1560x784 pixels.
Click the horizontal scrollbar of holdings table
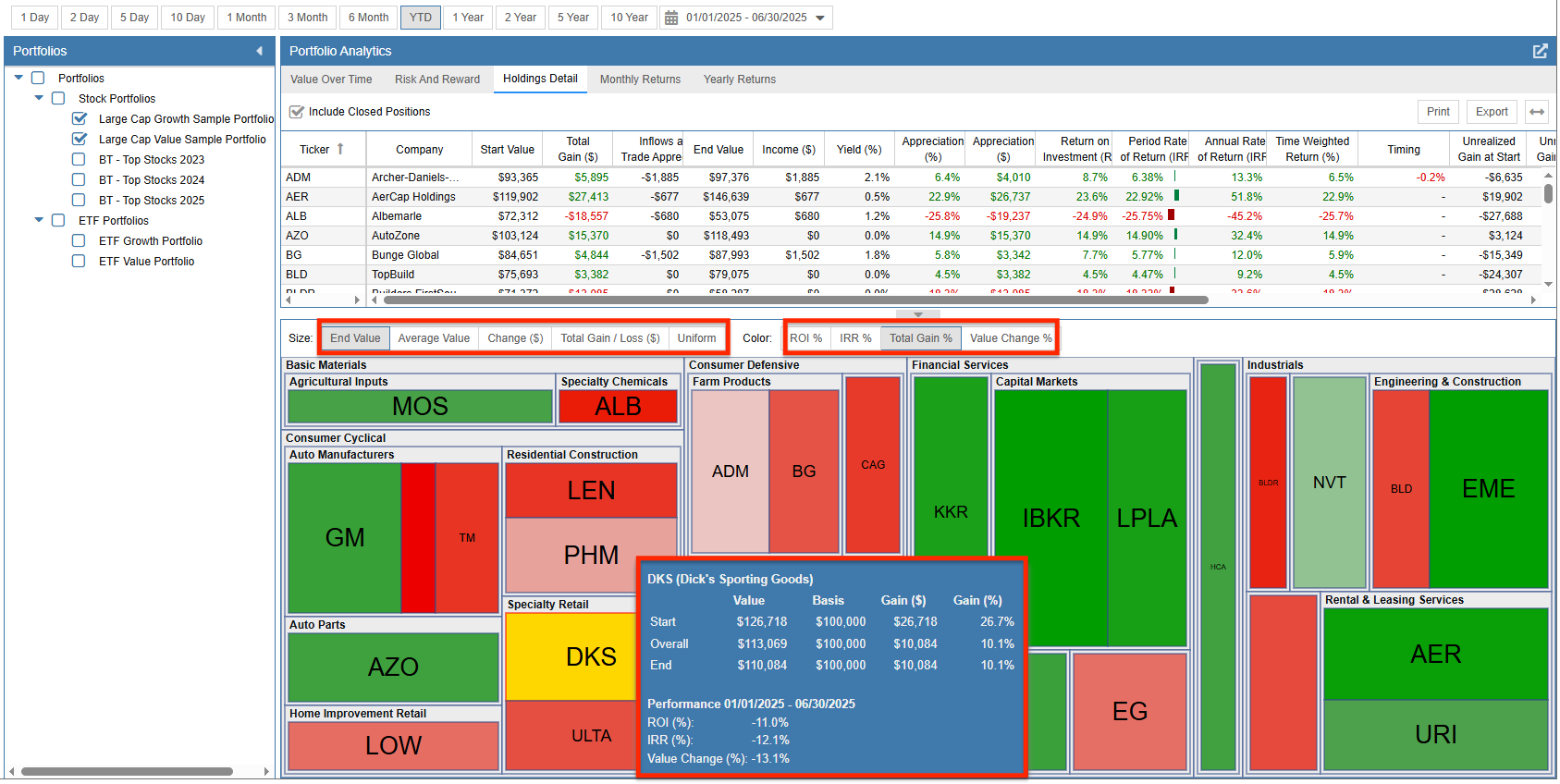(x=795, y=300)
